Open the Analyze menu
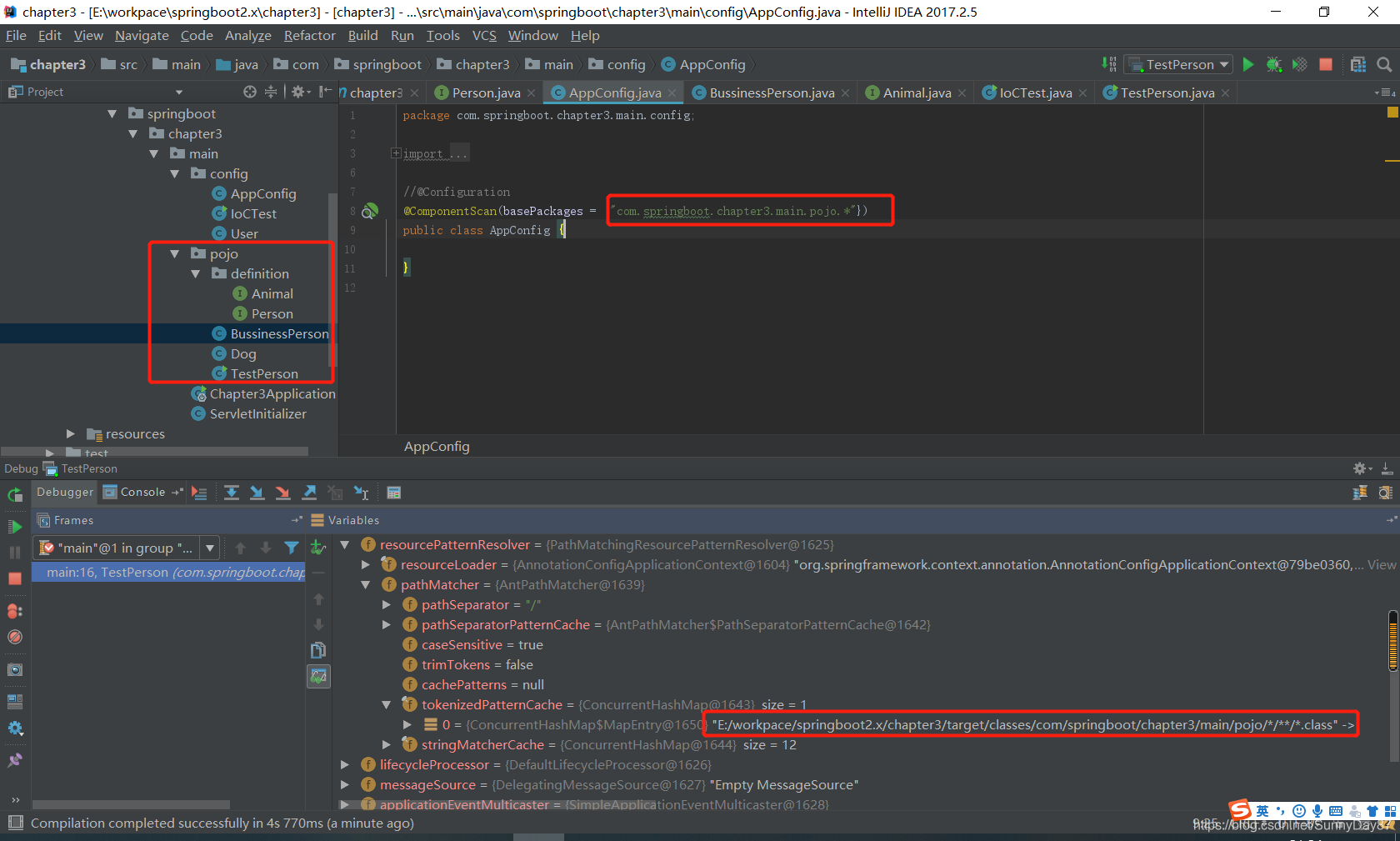1400x841 pixels. click(x=248, y=36)
